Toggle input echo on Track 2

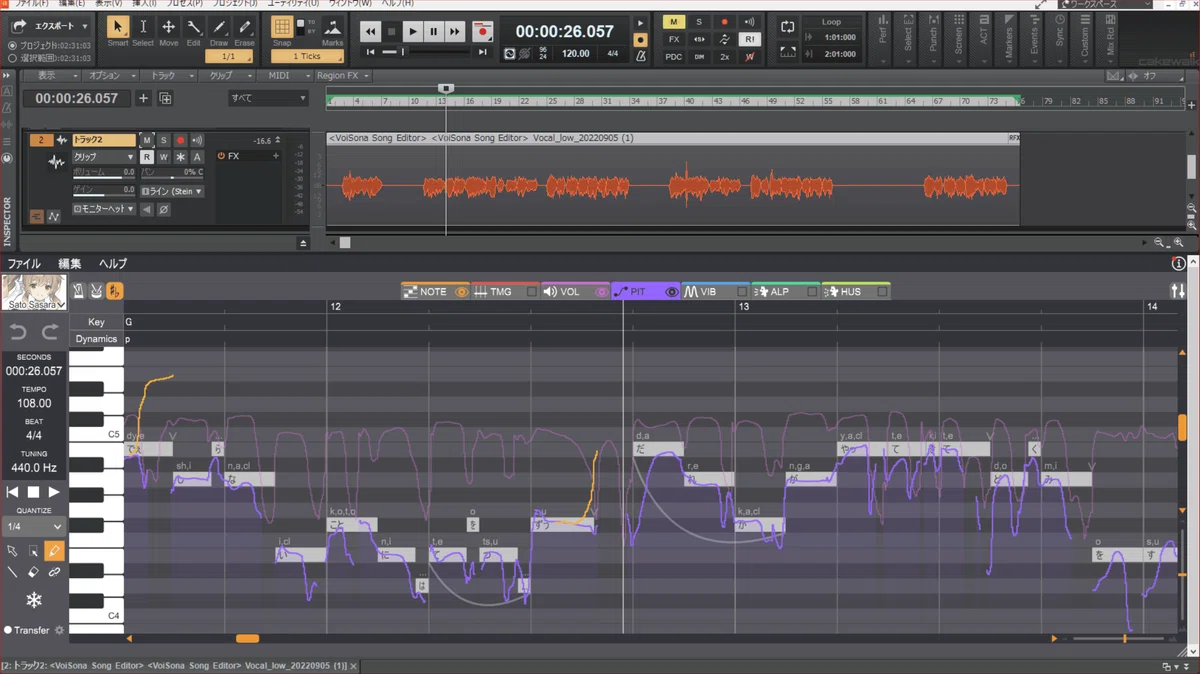(x=197, y=140)
